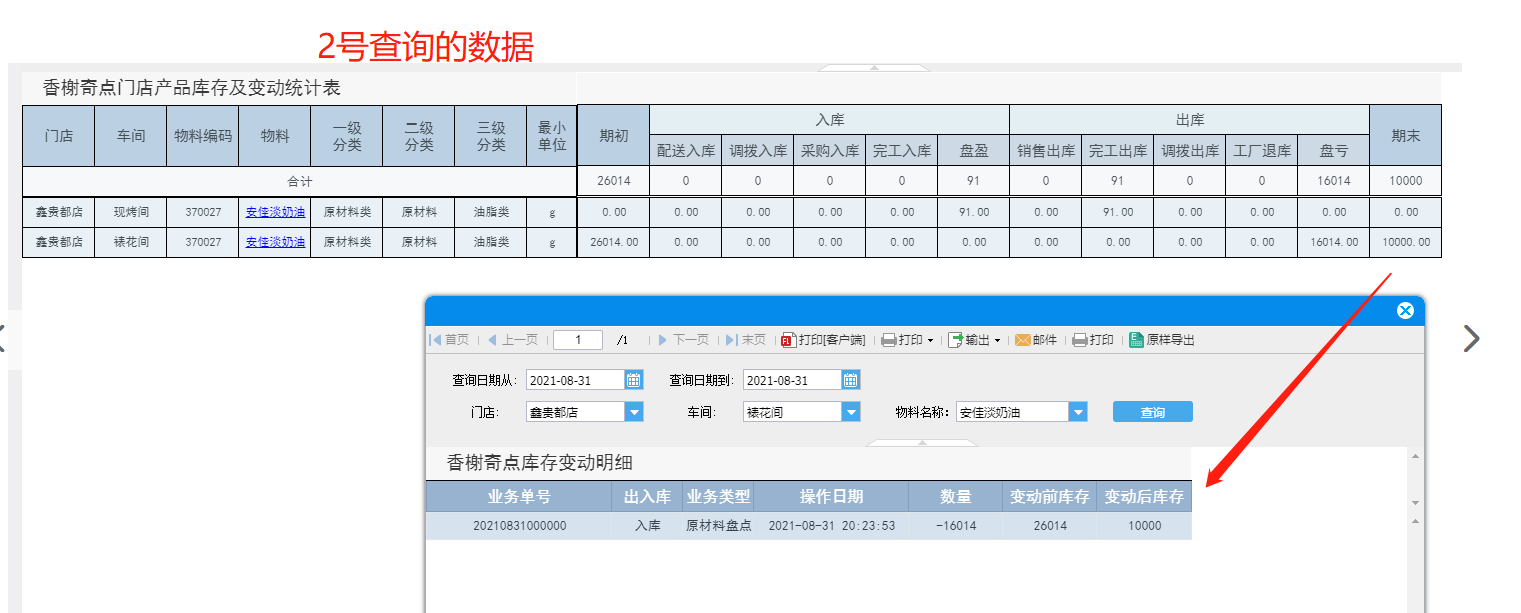Screen dimensions: 1521x613
Task: Expand the 门店 dropdown
Action: [x=634, y=412]
